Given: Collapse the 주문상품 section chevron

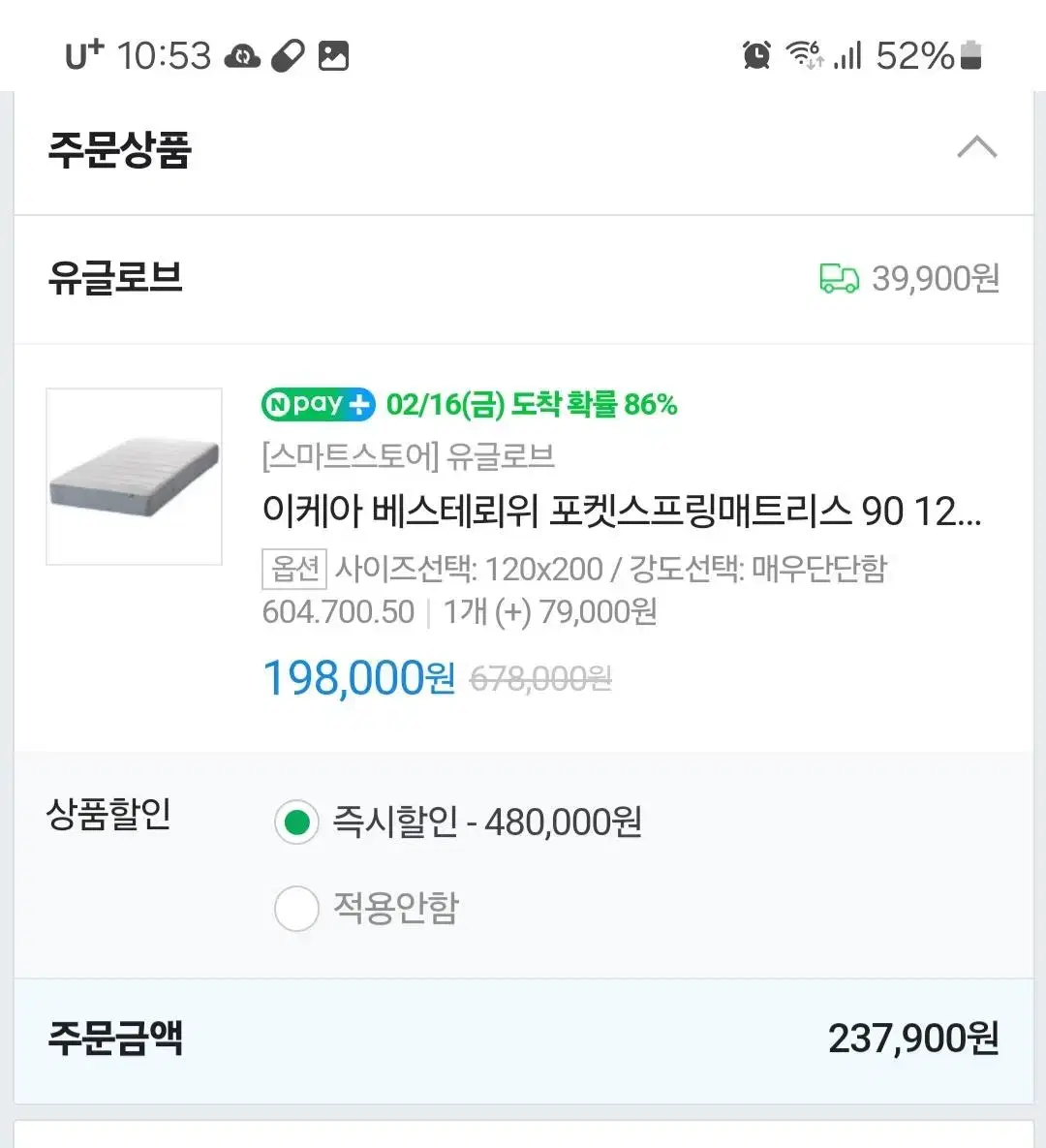Looking at the screenshot, I should [x=977, y=147].
